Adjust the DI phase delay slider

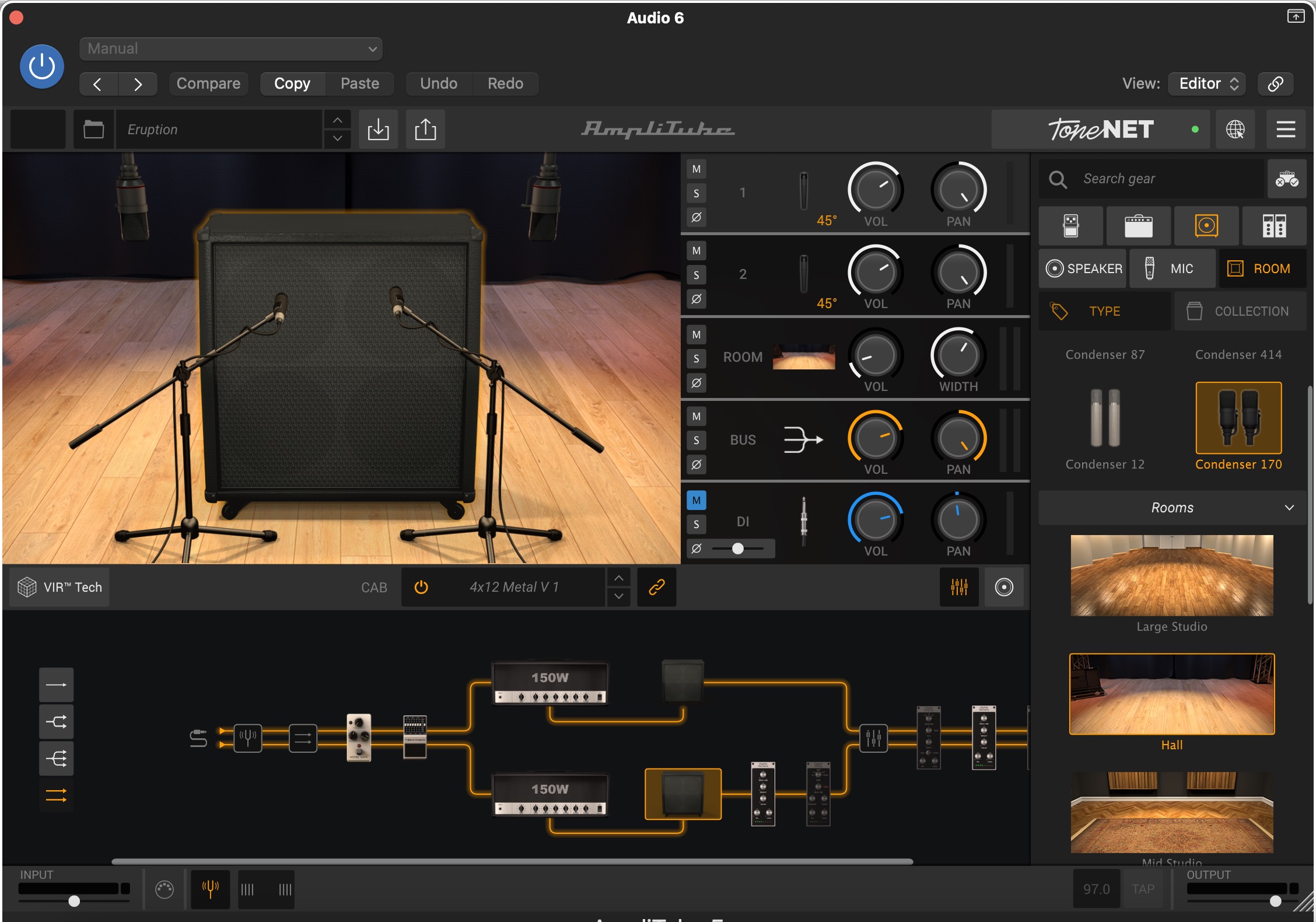click(x=738, y=549)
